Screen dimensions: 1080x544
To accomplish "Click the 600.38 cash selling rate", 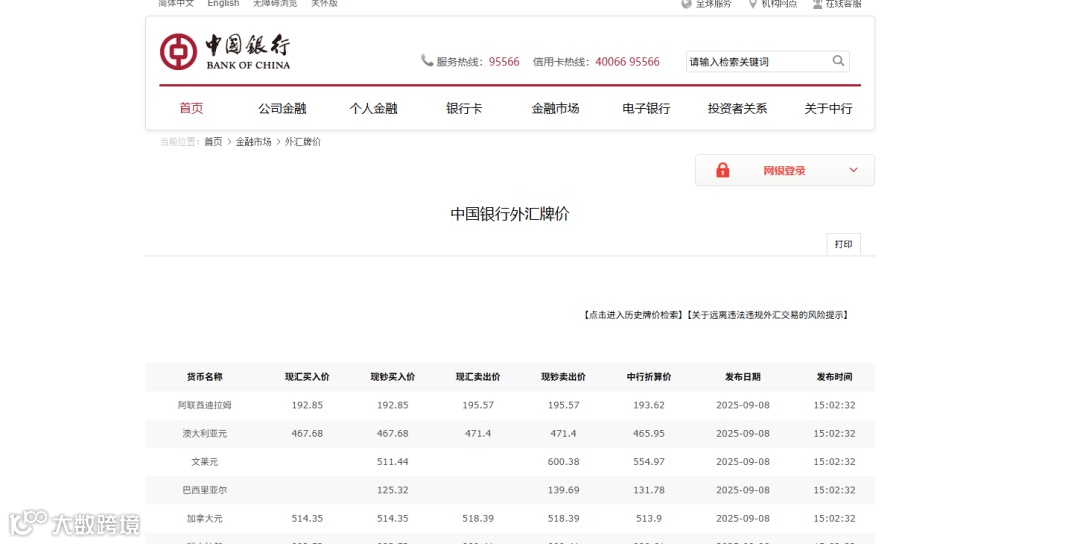I will 563,461.
